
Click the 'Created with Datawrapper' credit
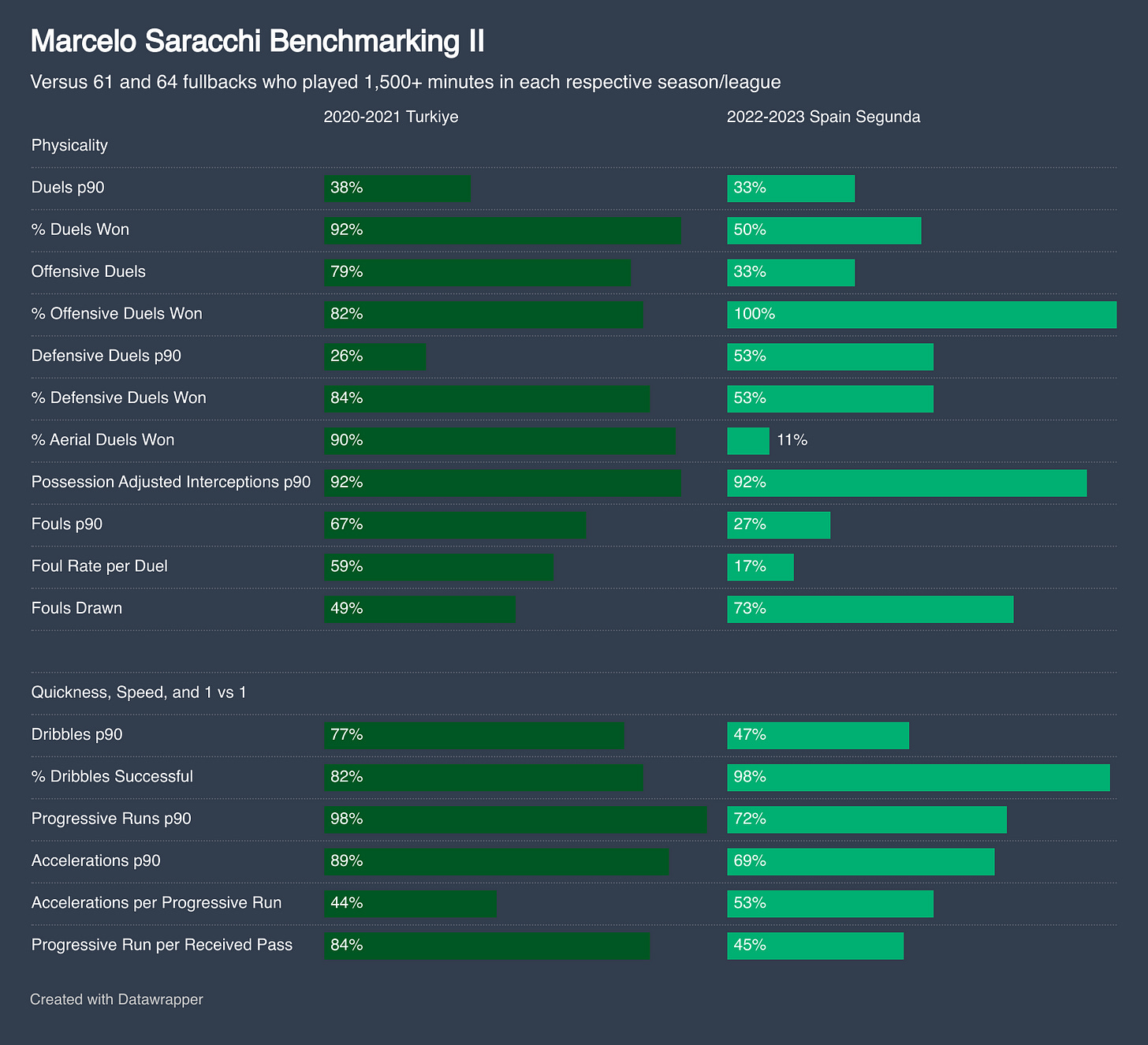(117, 999)
